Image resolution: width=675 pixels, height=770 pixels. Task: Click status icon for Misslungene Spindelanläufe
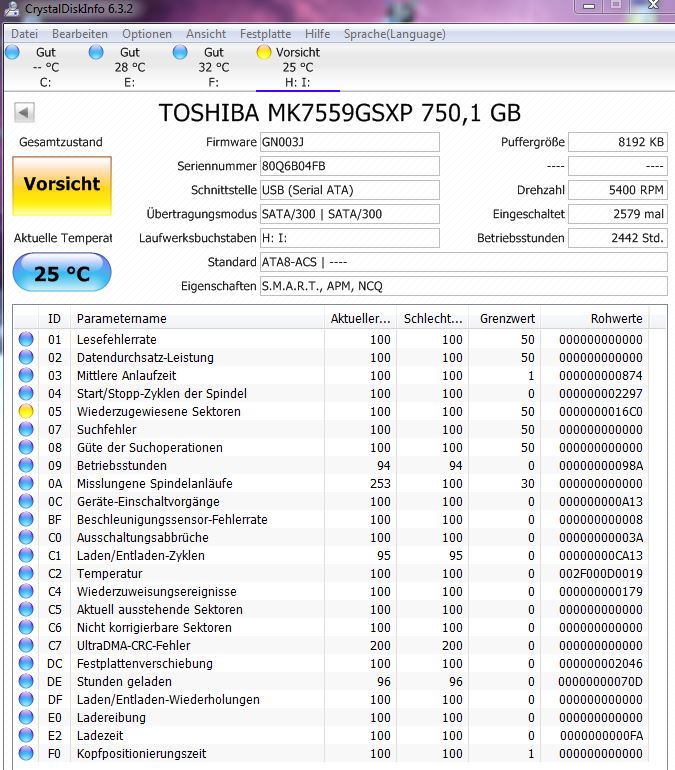point(26,483)
